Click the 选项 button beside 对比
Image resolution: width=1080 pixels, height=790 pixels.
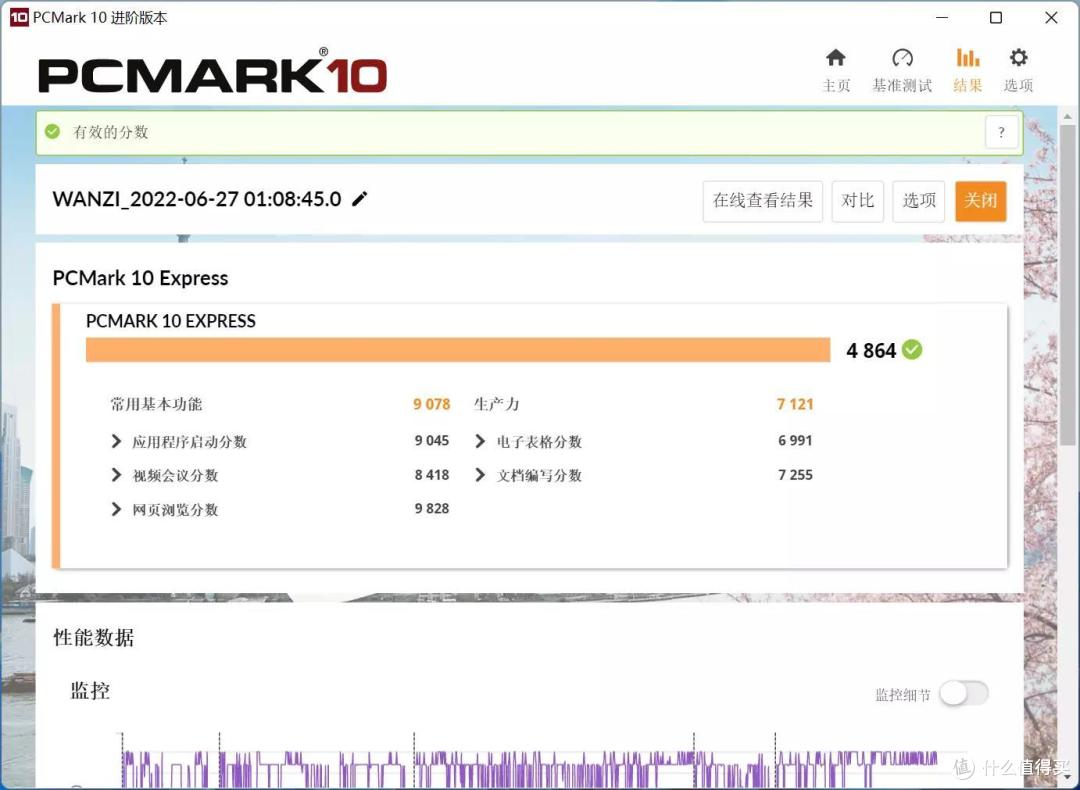click(x=919, y=201)
